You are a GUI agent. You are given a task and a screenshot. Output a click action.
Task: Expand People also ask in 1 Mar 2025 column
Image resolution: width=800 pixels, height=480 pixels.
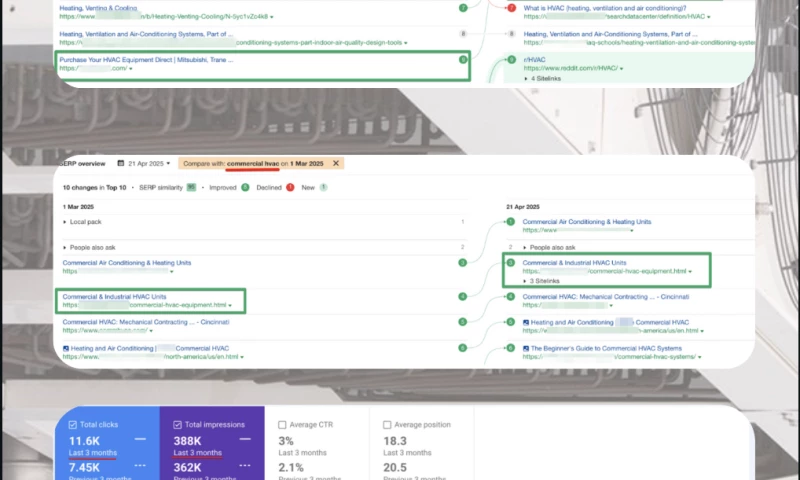[89, 247]
